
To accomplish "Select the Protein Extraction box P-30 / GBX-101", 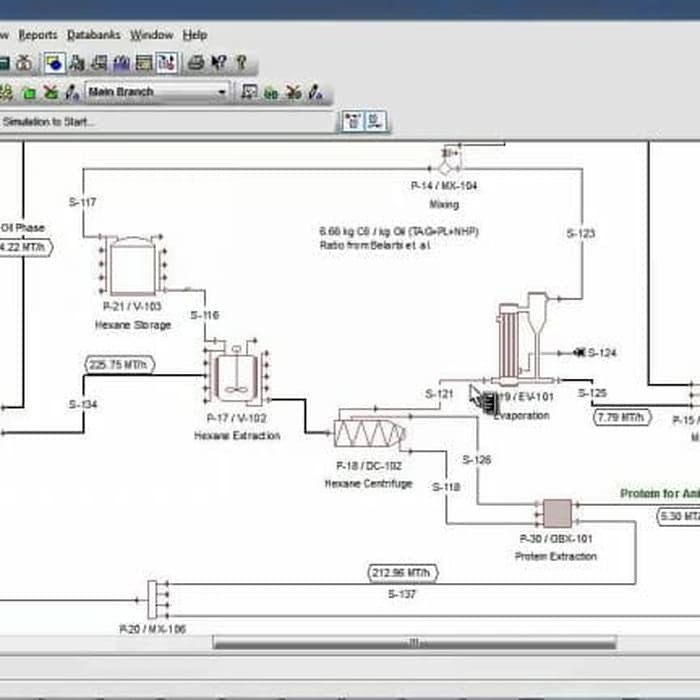I will 557,513.
